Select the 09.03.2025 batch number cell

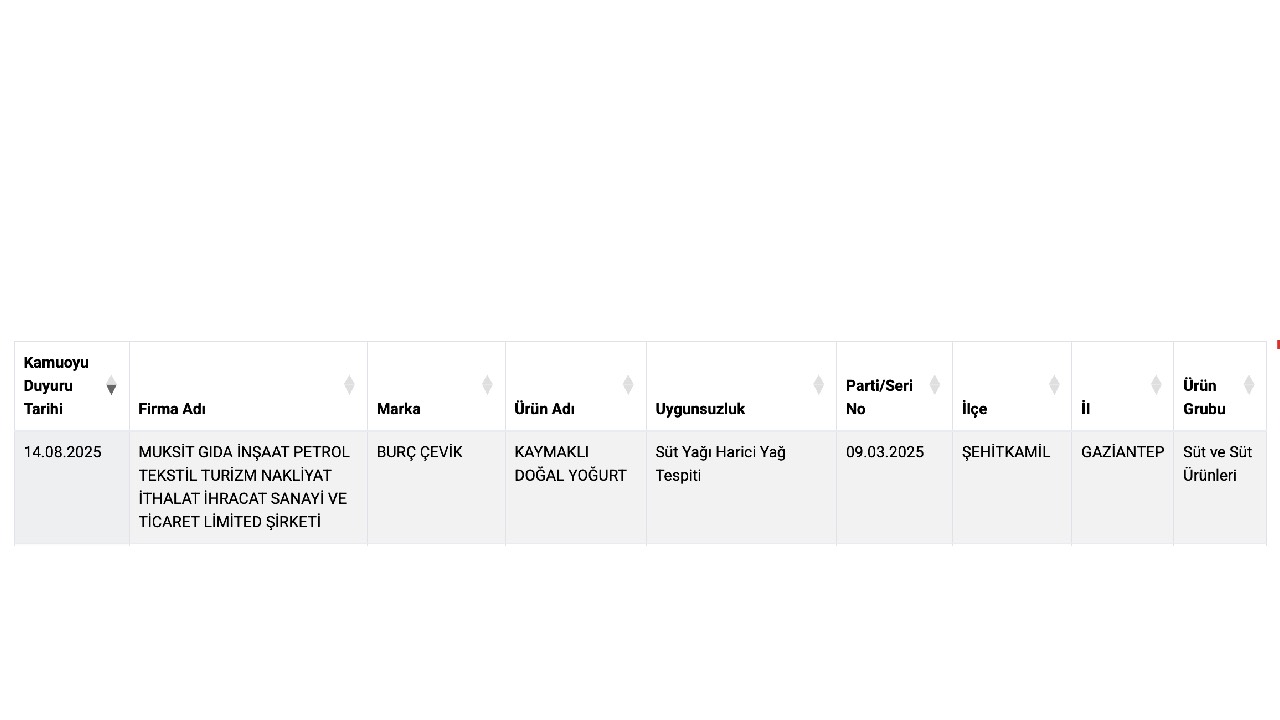(x=885, y=452)
